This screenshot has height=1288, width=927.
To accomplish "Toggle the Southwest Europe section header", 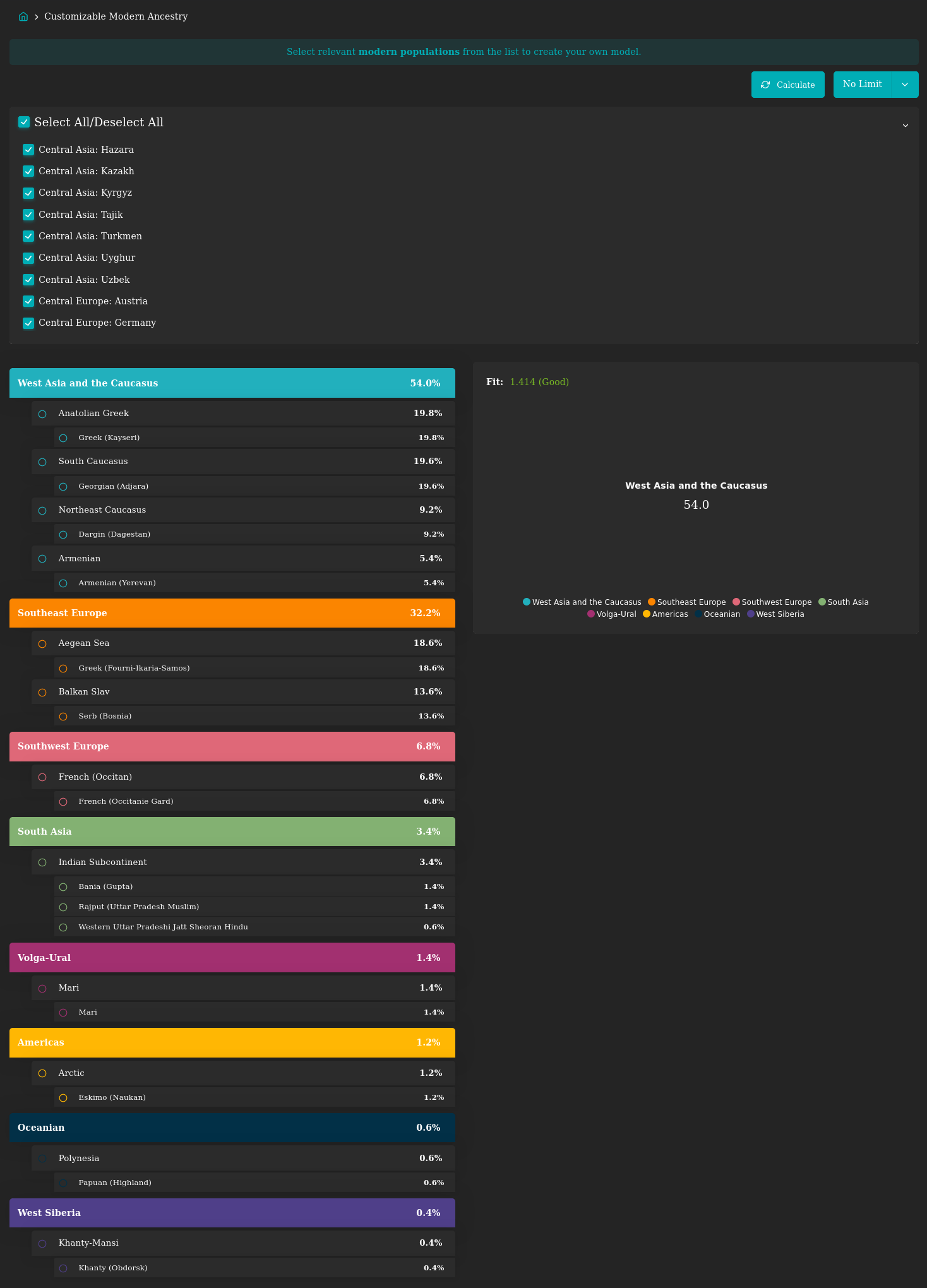I will click(232, 746).
